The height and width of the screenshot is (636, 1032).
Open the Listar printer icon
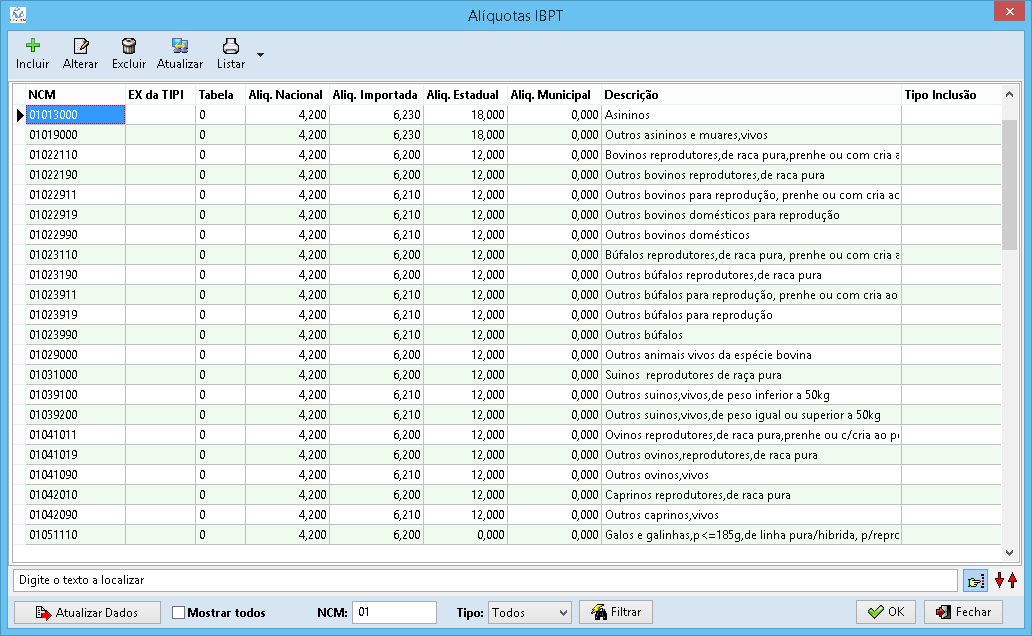point(230,45)
